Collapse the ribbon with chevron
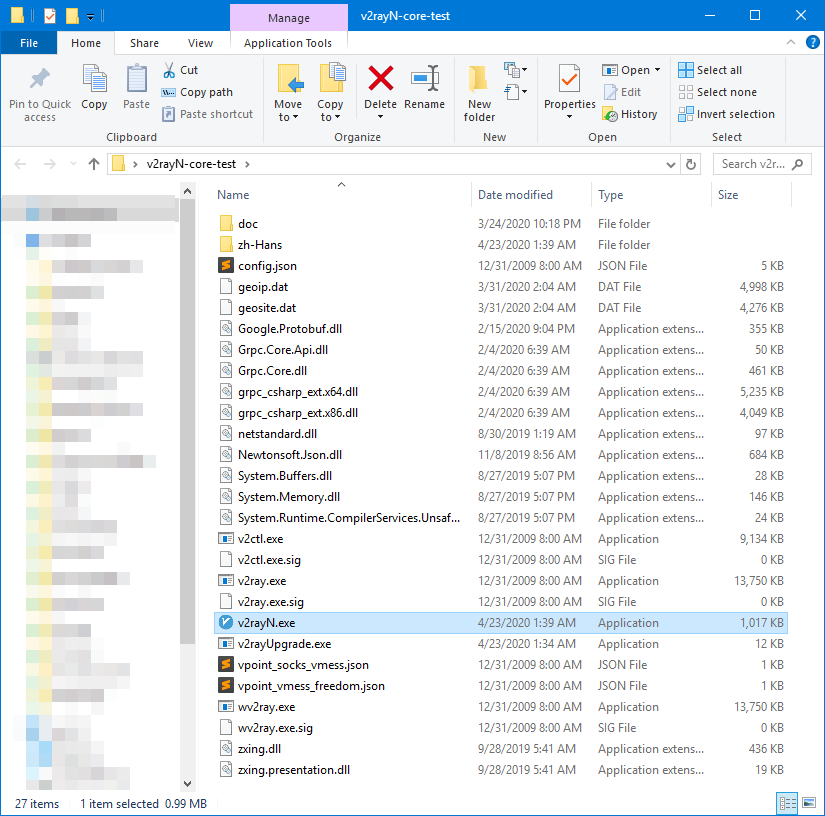 [x=790, y=42]
